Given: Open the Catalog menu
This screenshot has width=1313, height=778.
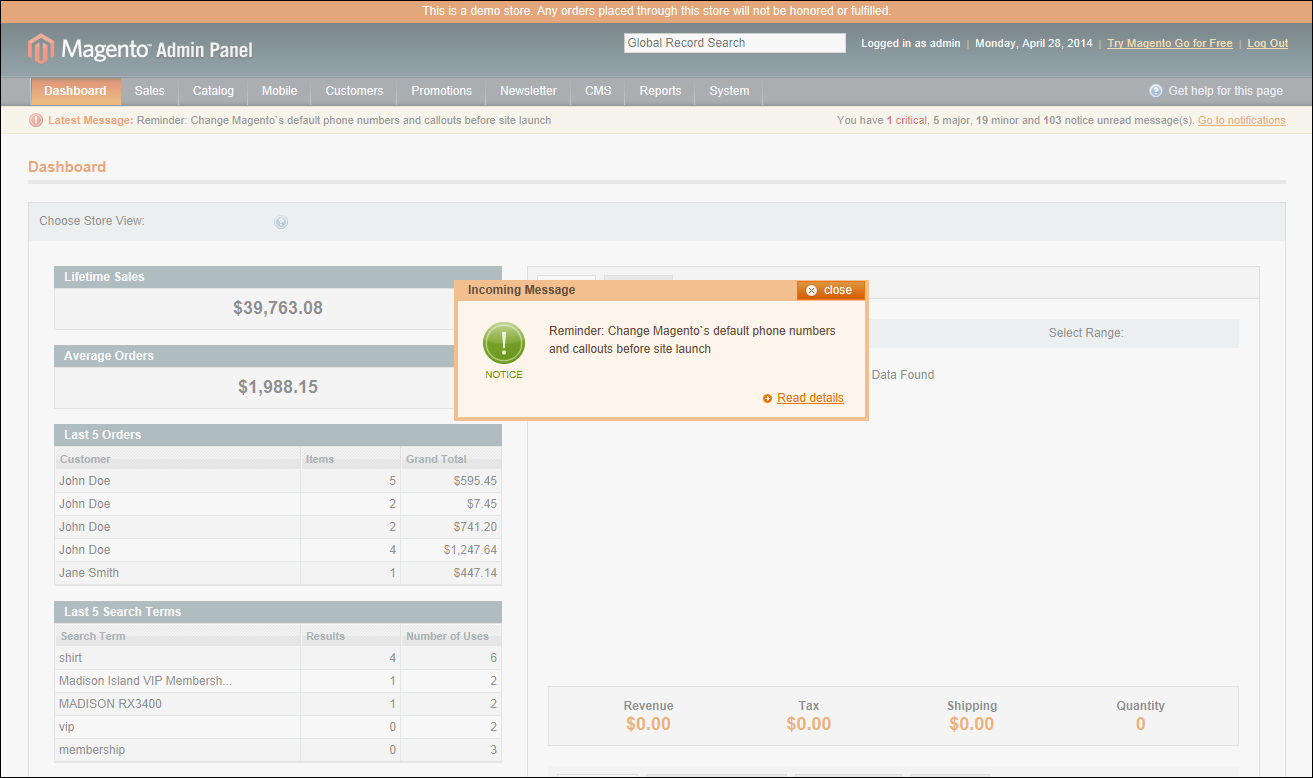Looking at the screenshot, I should (x=213, y=91).
